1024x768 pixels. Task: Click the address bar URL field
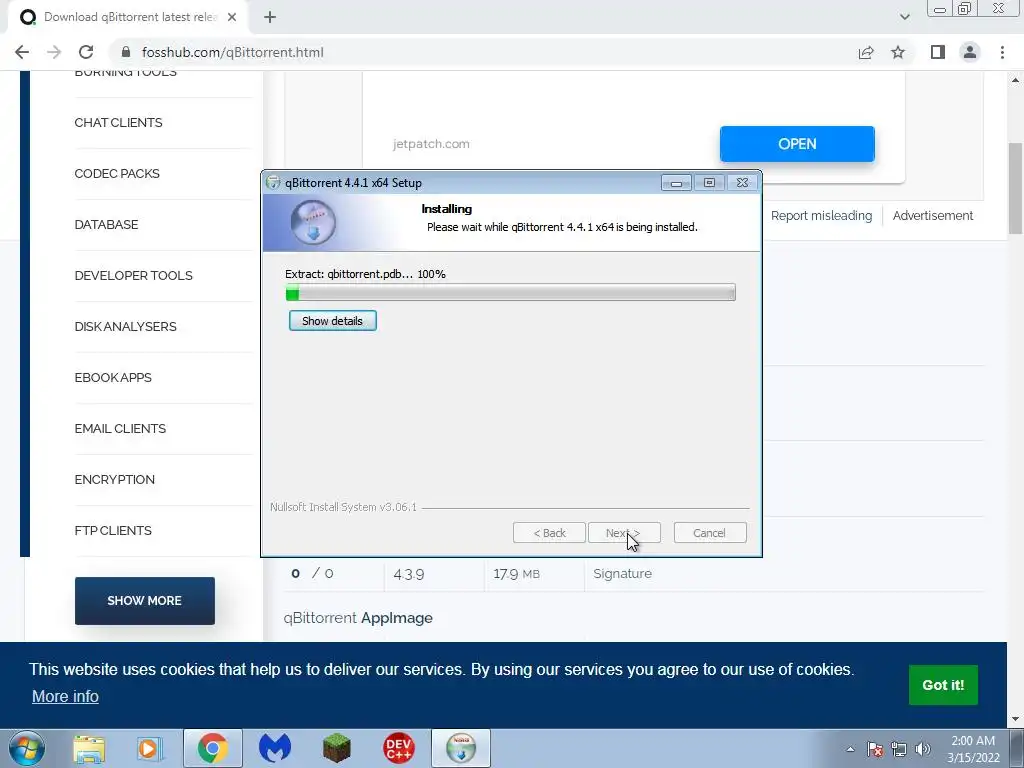pyautogui.click(x=483, y=52)
